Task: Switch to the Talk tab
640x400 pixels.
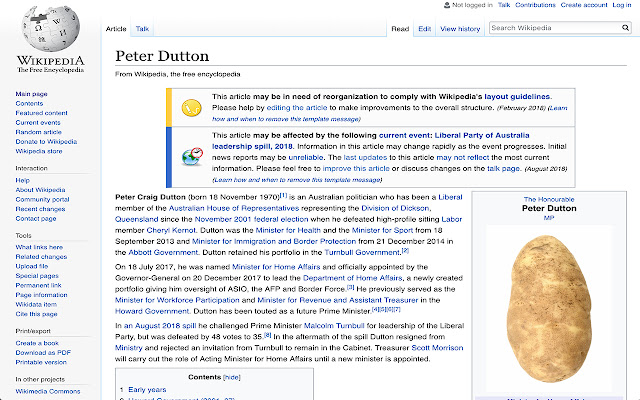Action: pos(142,29)
